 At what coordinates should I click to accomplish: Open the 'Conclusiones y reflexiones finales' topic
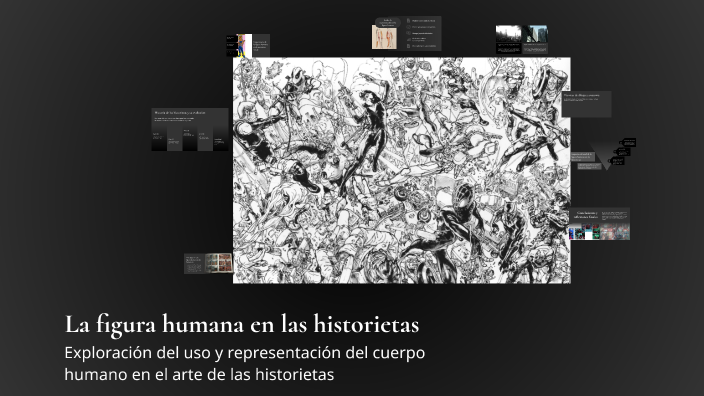pos(599,224)
